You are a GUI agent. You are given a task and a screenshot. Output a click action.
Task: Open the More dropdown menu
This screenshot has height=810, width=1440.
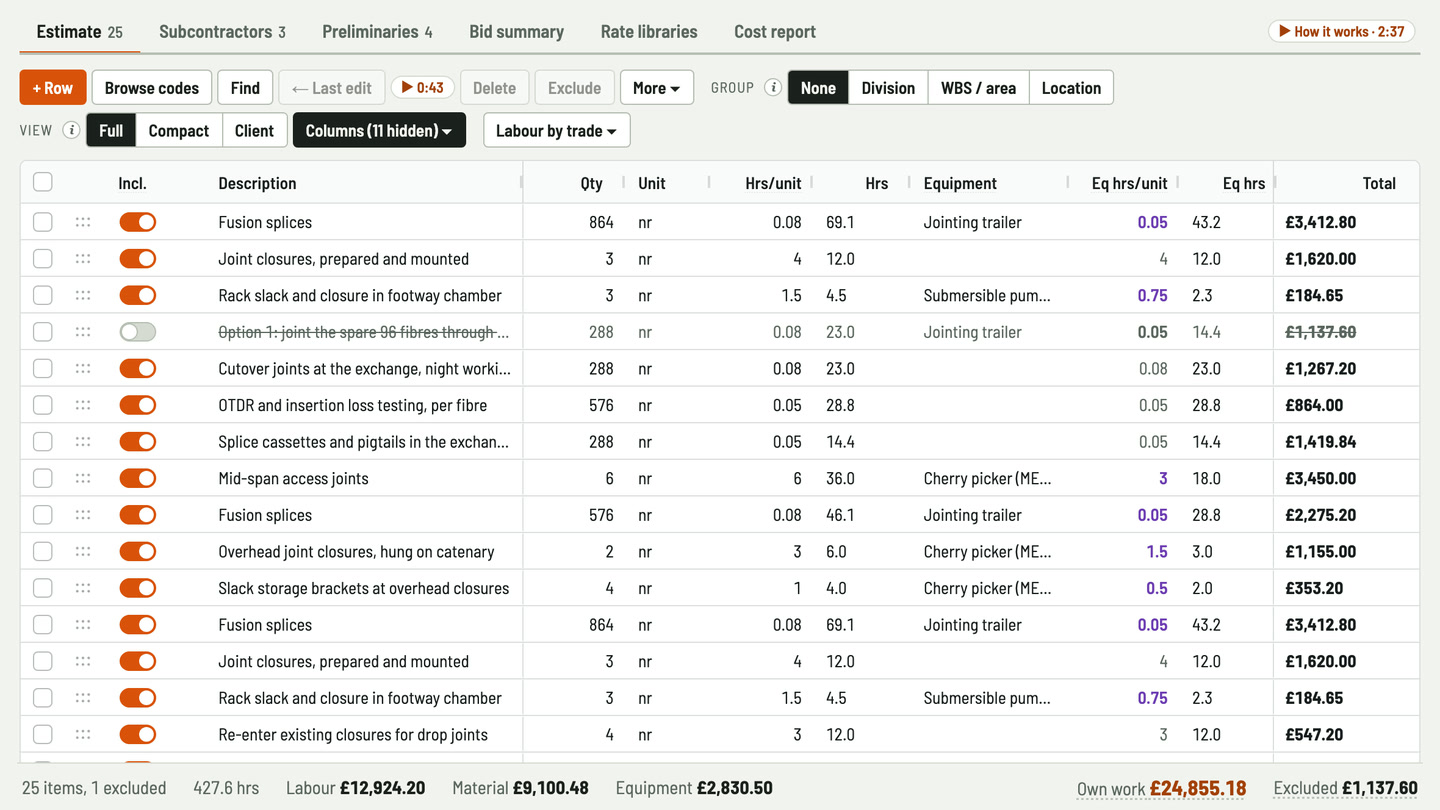click(x=657, y=88)
